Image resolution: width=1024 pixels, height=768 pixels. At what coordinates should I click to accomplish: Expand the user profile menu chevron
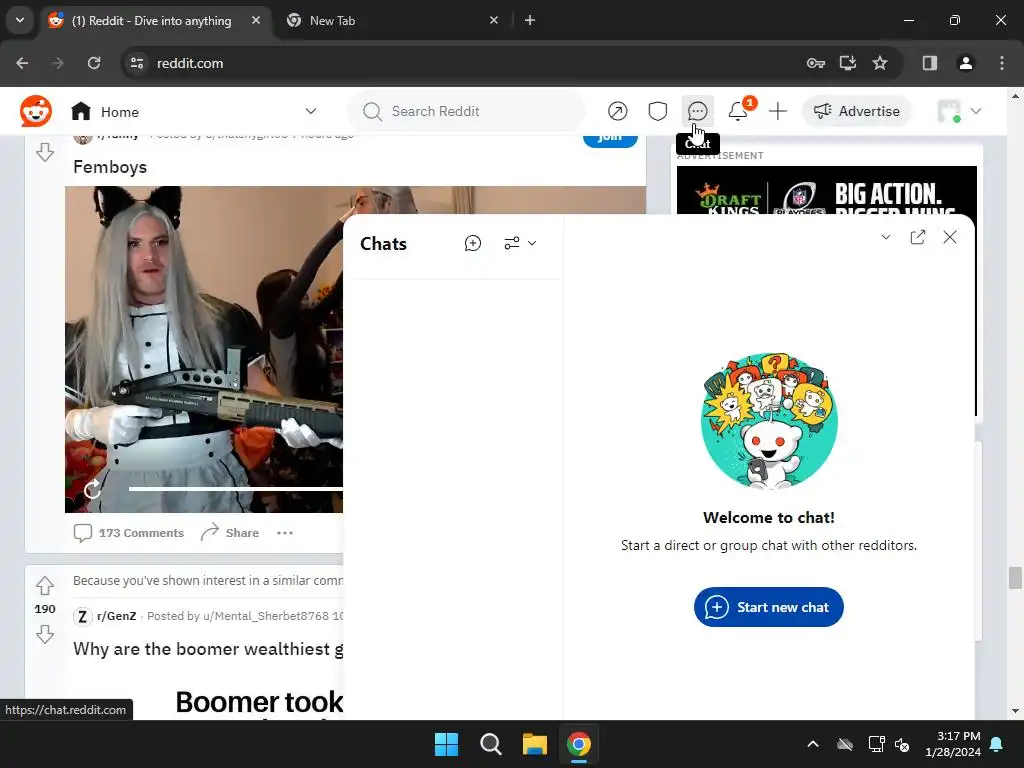pyautogui.click(x=976, y=111)
